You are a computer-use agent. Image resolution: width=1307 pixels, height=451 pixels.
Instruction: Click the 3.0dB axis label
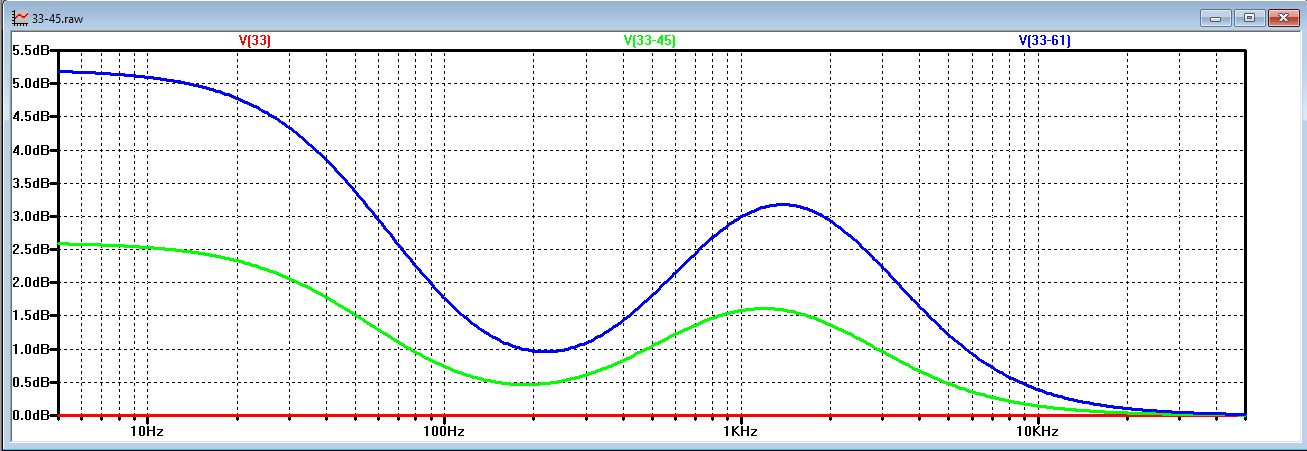pyautogui.click(x=29, y=216)
